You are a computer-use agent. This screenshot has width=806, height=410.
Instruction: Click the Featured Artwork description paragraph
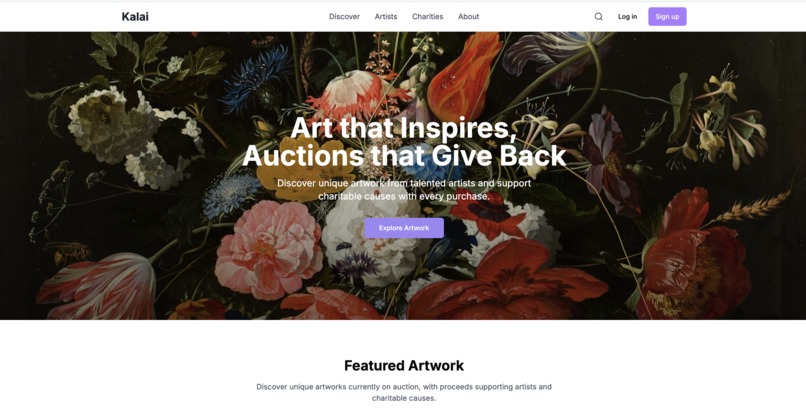[404, 392]
